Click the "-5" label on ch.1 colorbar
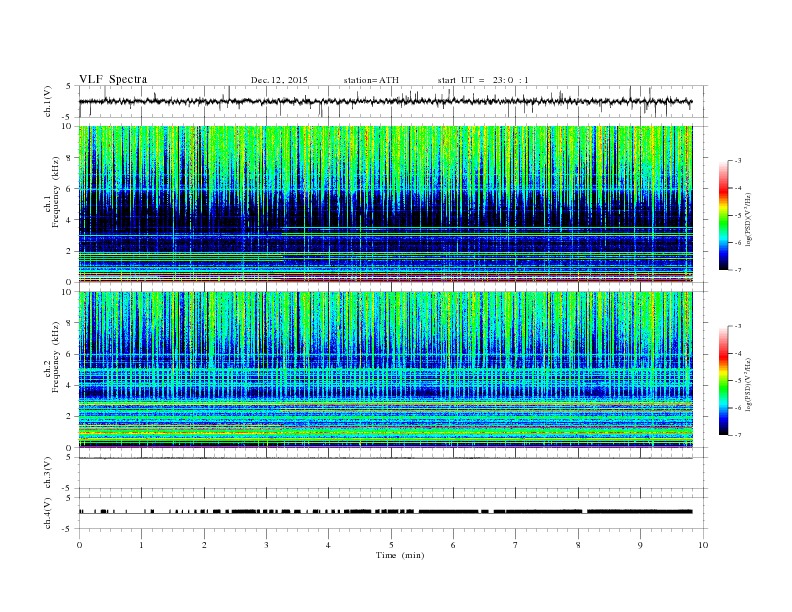The height and width of the screenshot is (612, 792). point(738,216)
